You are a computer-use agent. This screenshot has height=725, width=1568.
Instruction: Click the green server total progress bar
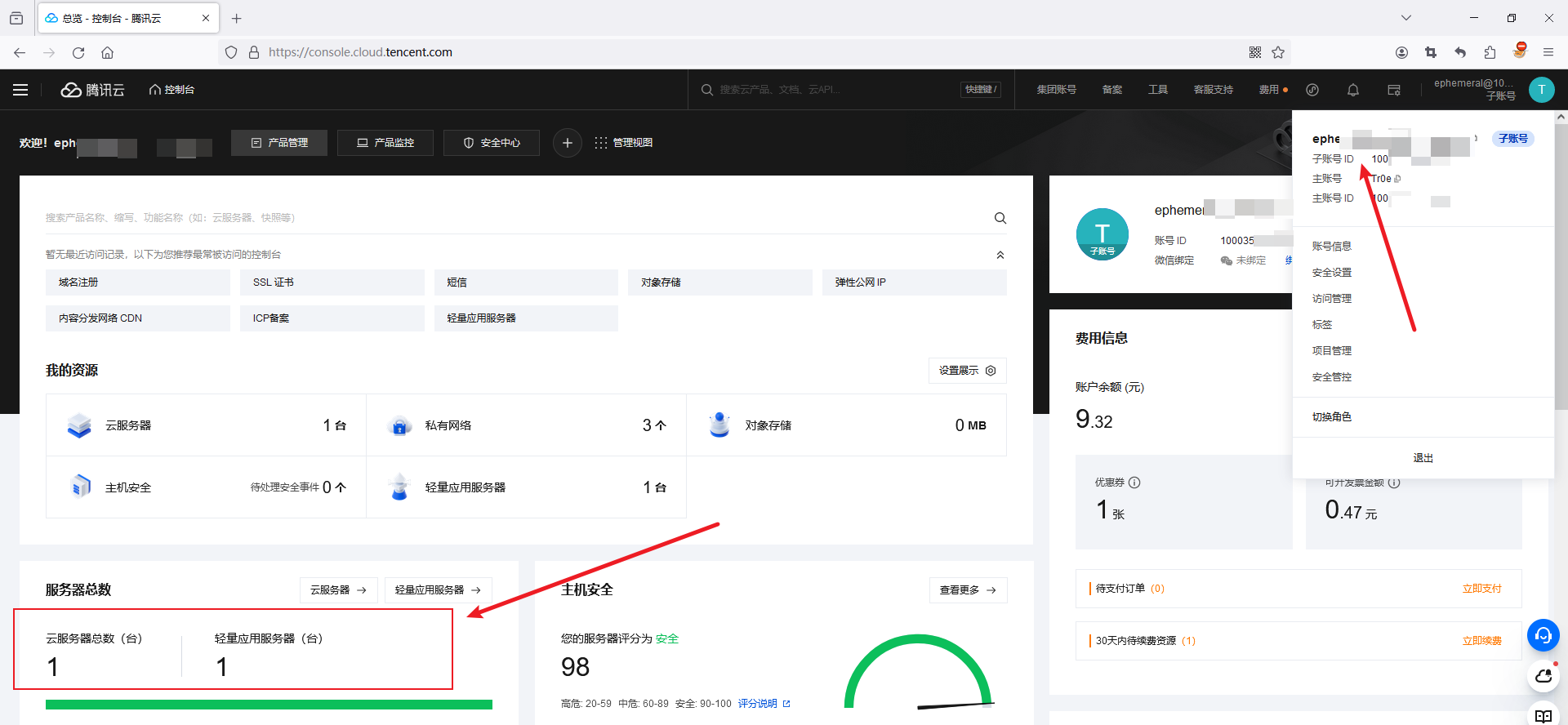[269, 705]
